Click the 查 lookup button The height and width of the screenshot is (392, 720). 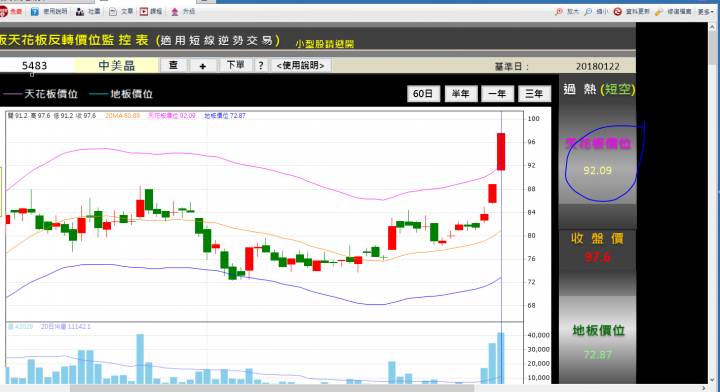coord(173,65)
